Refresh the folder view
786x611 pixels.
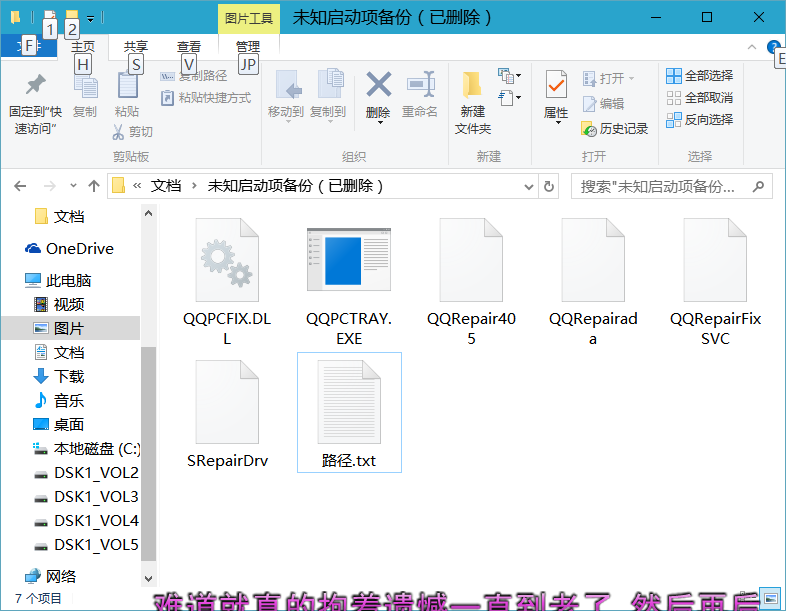coord(549,187)
